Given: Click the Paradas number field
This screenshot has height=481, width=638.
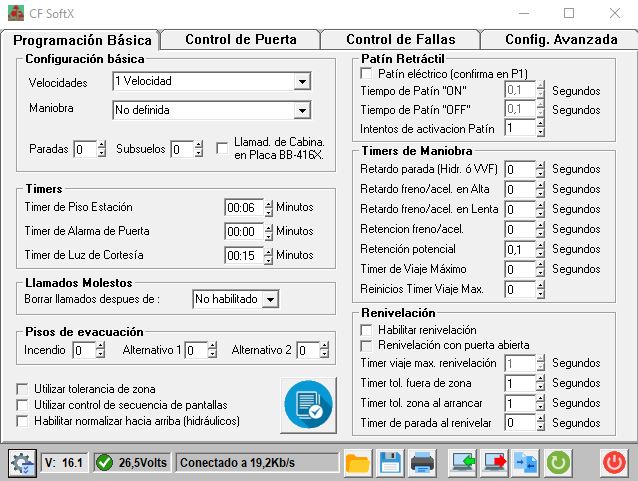Looking at the screenshot, I should 85,149.
